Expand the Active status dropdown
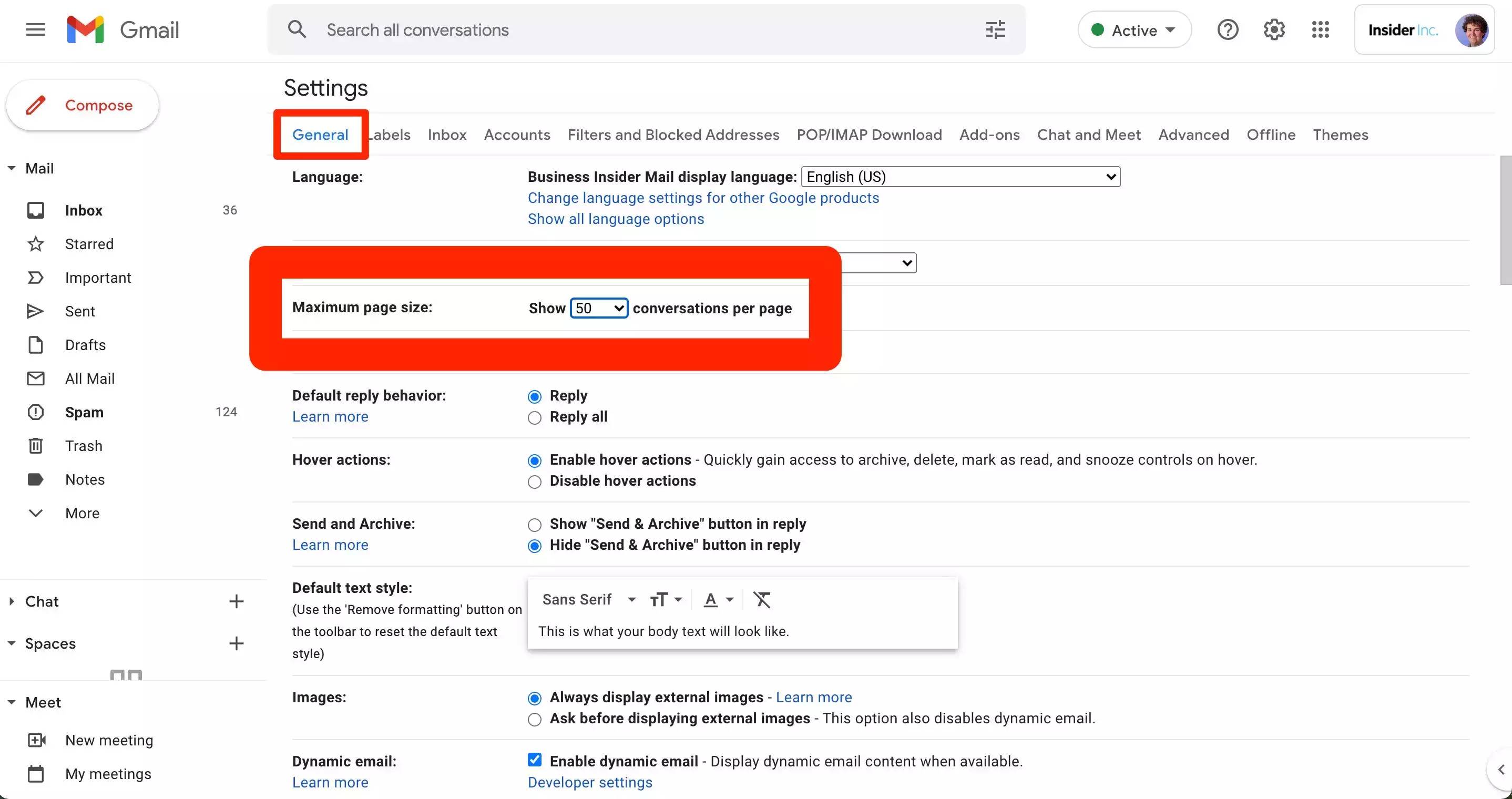1512x799 pixels. [x=1134, y=30]
